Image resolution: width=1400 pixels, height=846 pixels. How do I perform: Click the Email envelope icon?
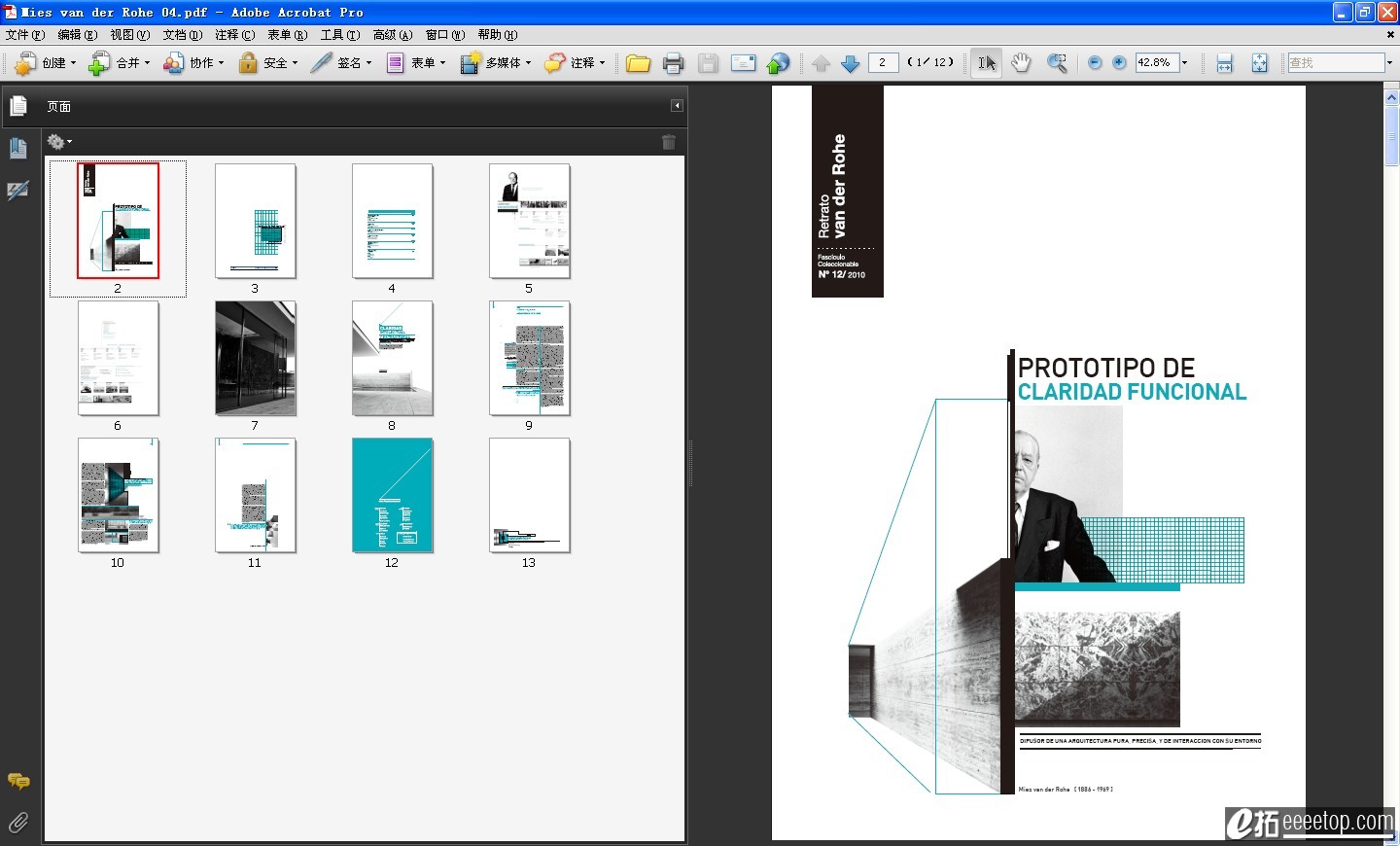pos(743,63)
